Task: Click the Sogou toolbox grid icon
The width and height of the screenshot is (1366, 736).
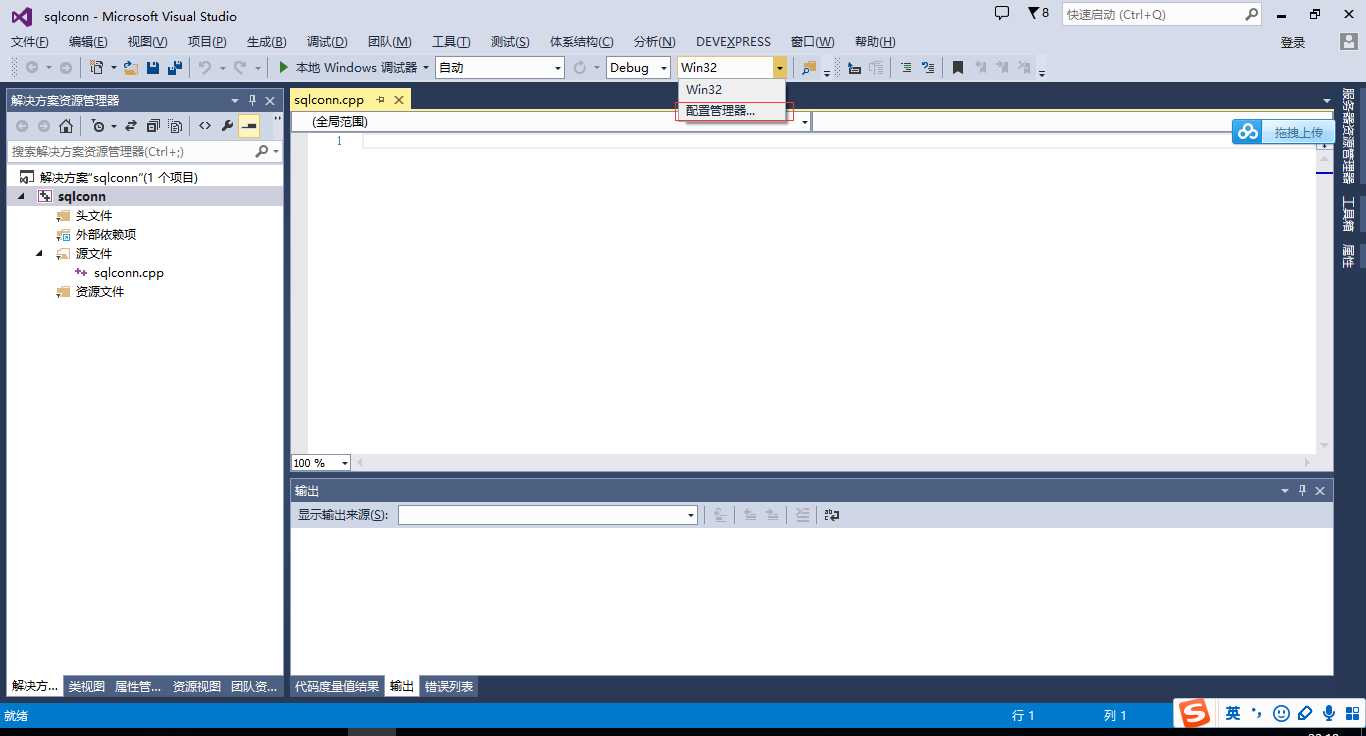Action: pos(1353,714)
